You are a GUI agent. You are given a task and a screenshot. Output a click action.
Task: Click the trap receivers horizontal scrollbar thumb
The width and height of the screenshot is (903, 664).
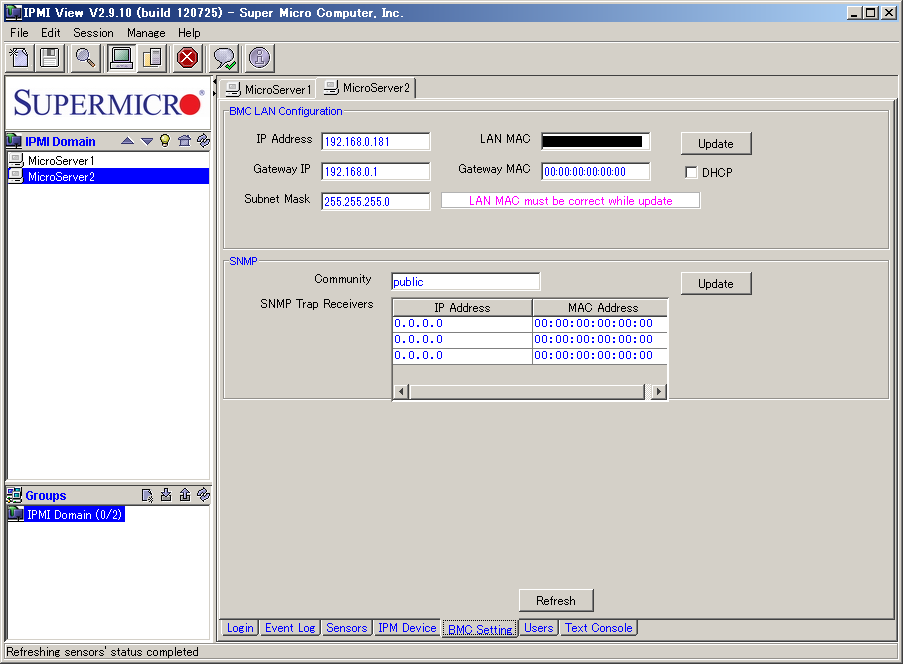pos(527,392)
